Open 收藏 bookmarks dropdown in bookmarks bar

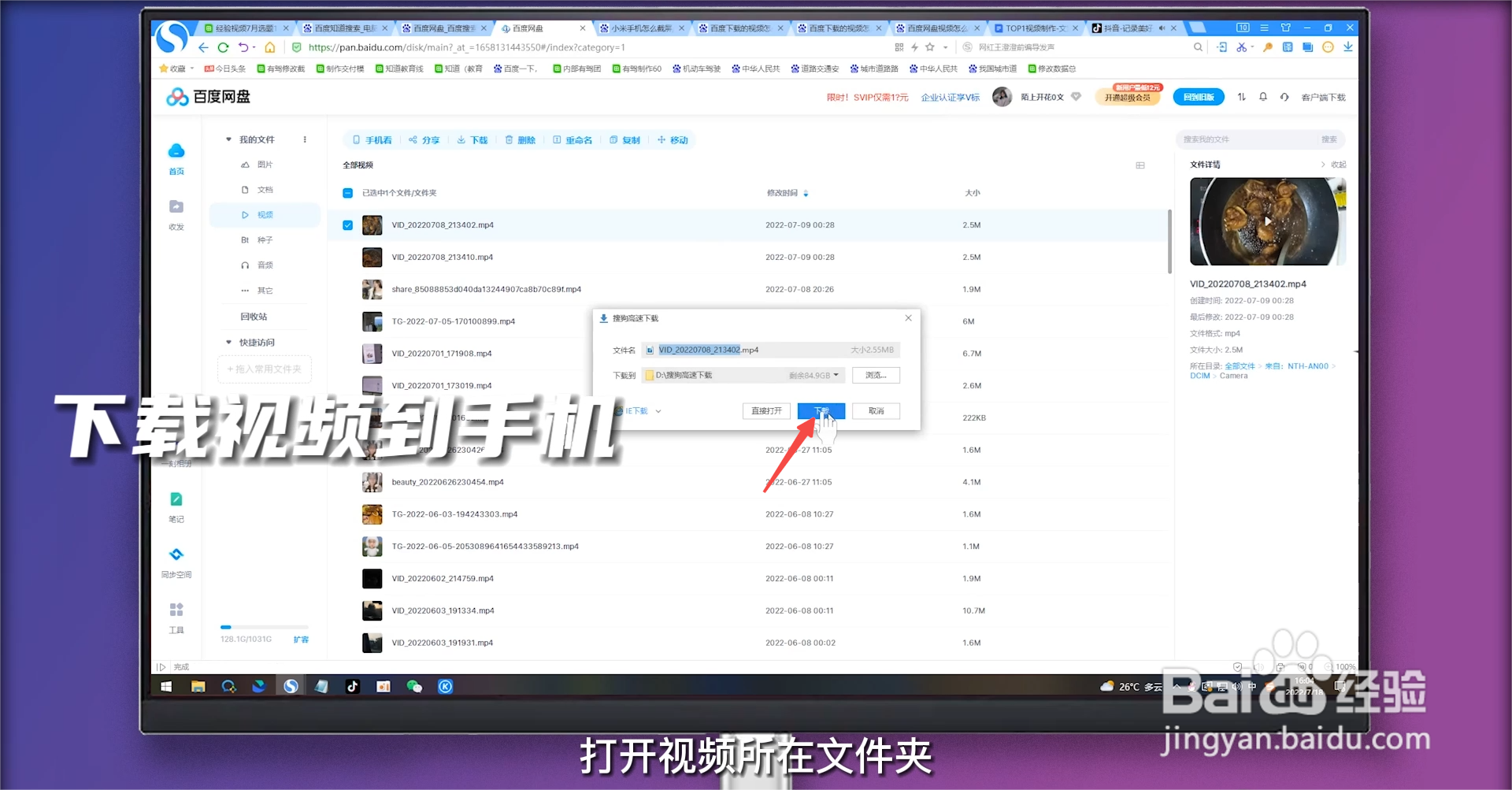pyautogui.click(x=176, y=69)
